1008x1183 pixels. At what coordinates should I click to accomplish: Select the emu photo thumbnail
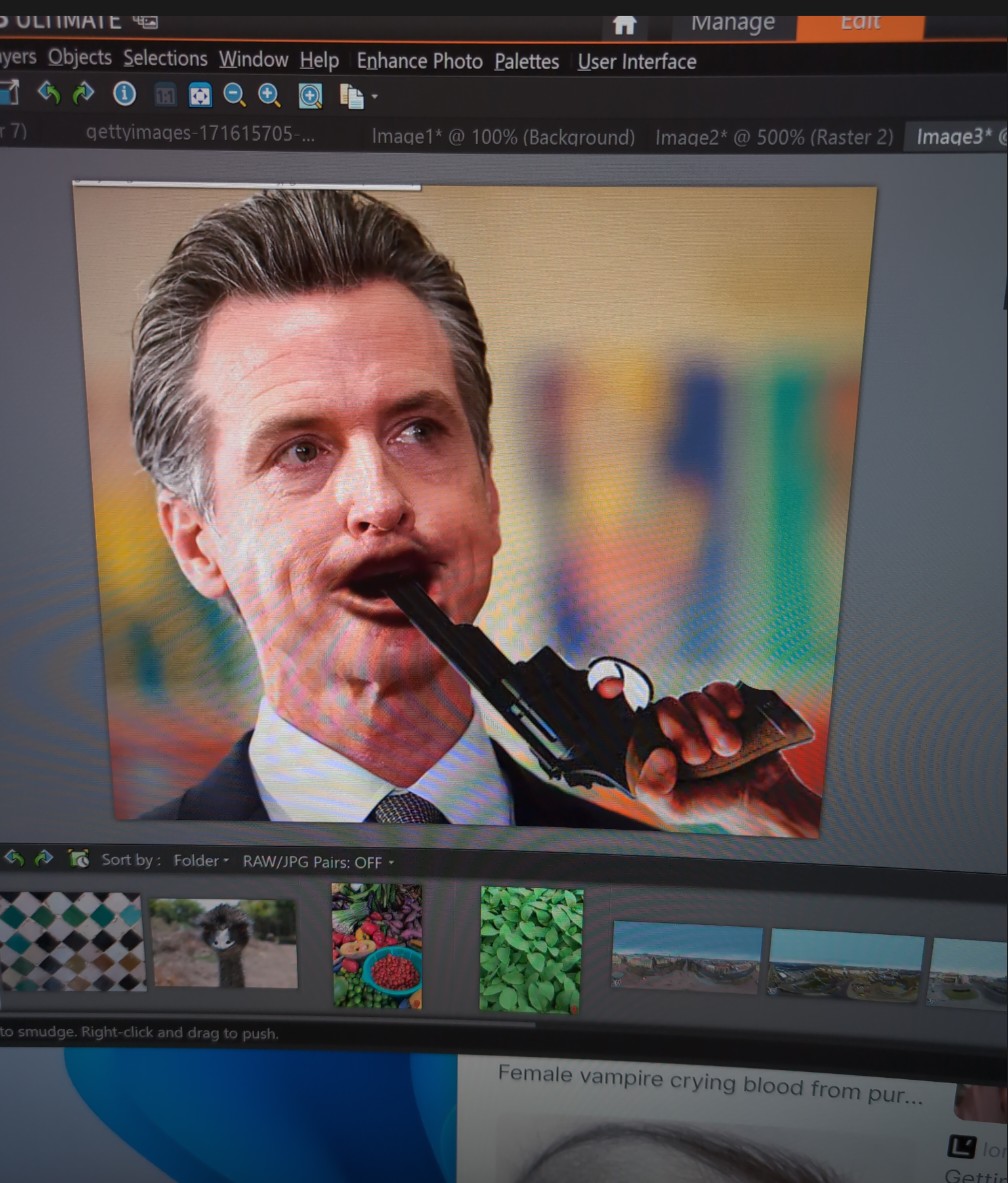223,943
